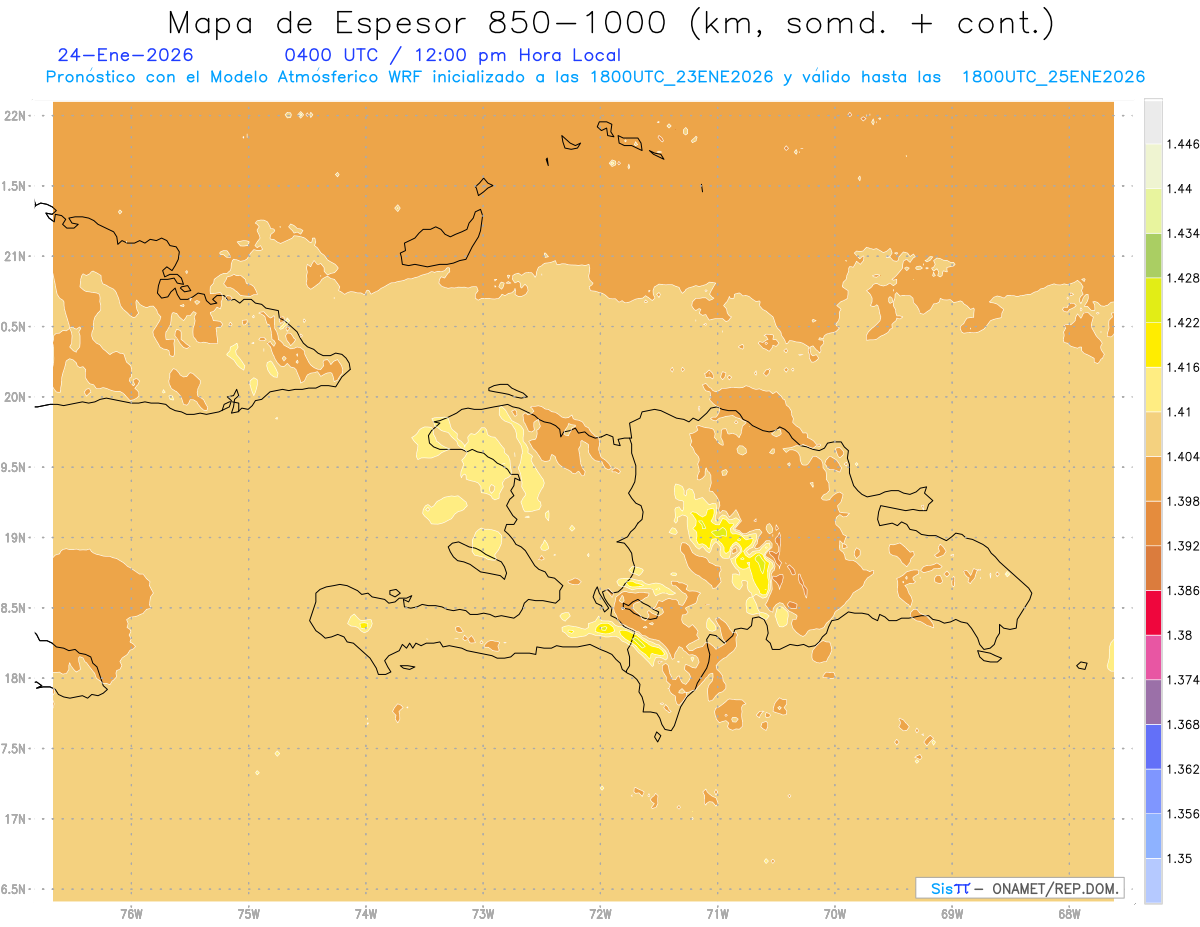
Task: Click the legend value '1.362'
Action: click(1184, 769)
